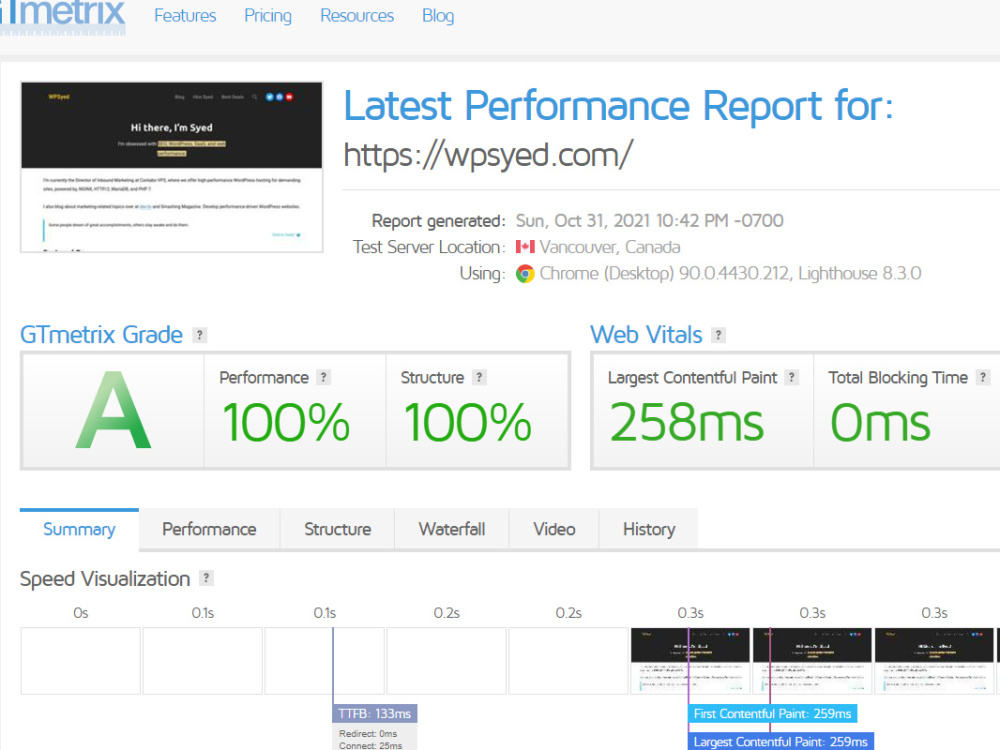Click the wpsyed.com site screenshot thumbnail

click(x=172, y=167)
